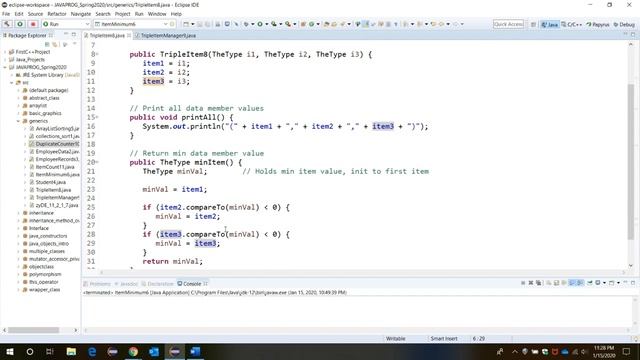Open the Navigate menu

81,14
